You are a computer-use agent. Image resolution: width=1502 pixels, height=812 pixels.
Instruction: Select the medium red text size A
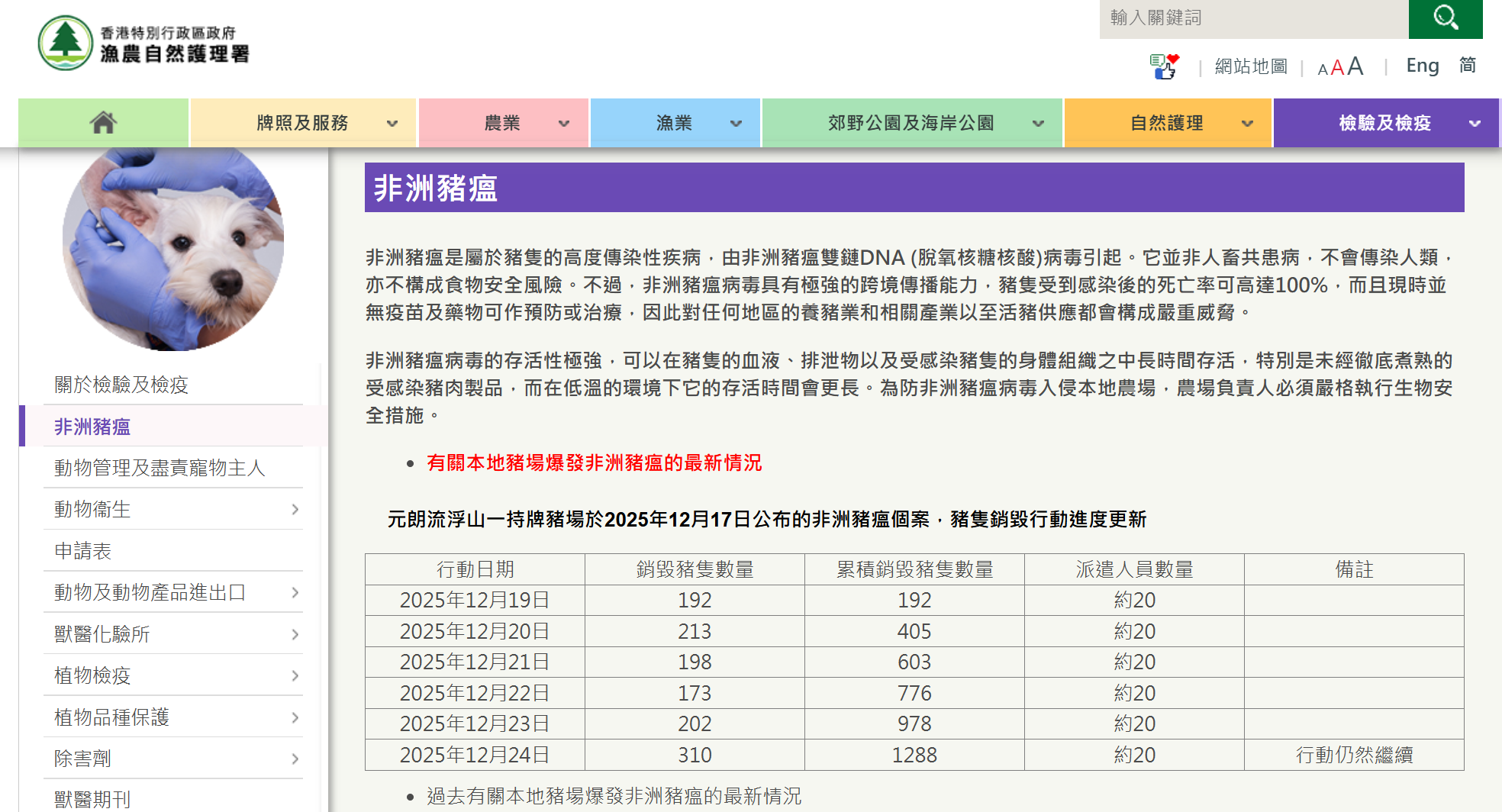coord(1337,68)
